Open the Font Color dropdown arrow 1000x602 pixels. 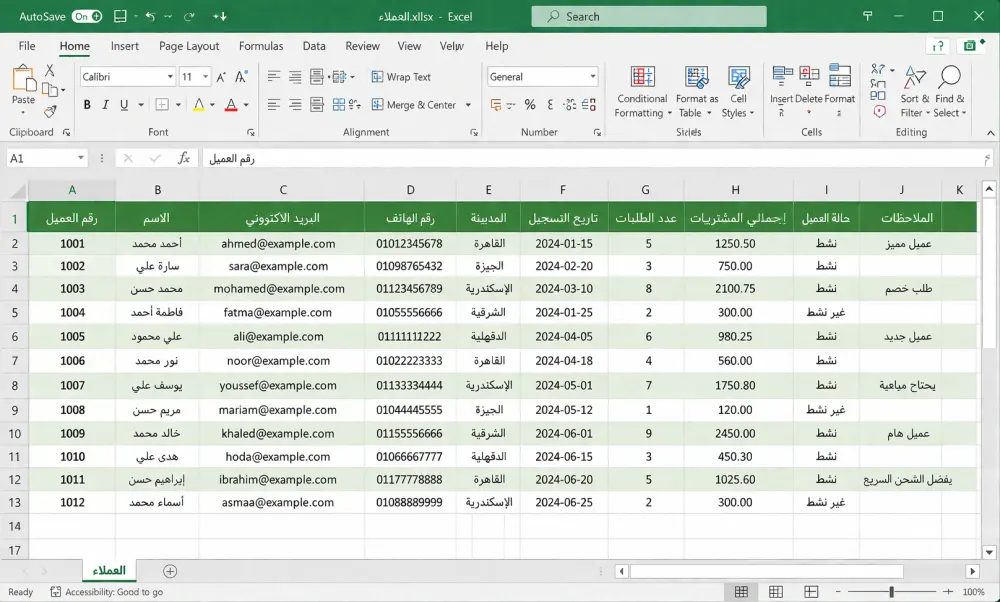pos(246,104)
